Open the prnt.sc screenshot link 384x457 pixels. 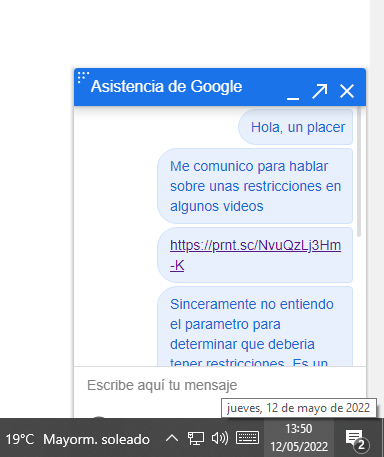tap(255, 255)
